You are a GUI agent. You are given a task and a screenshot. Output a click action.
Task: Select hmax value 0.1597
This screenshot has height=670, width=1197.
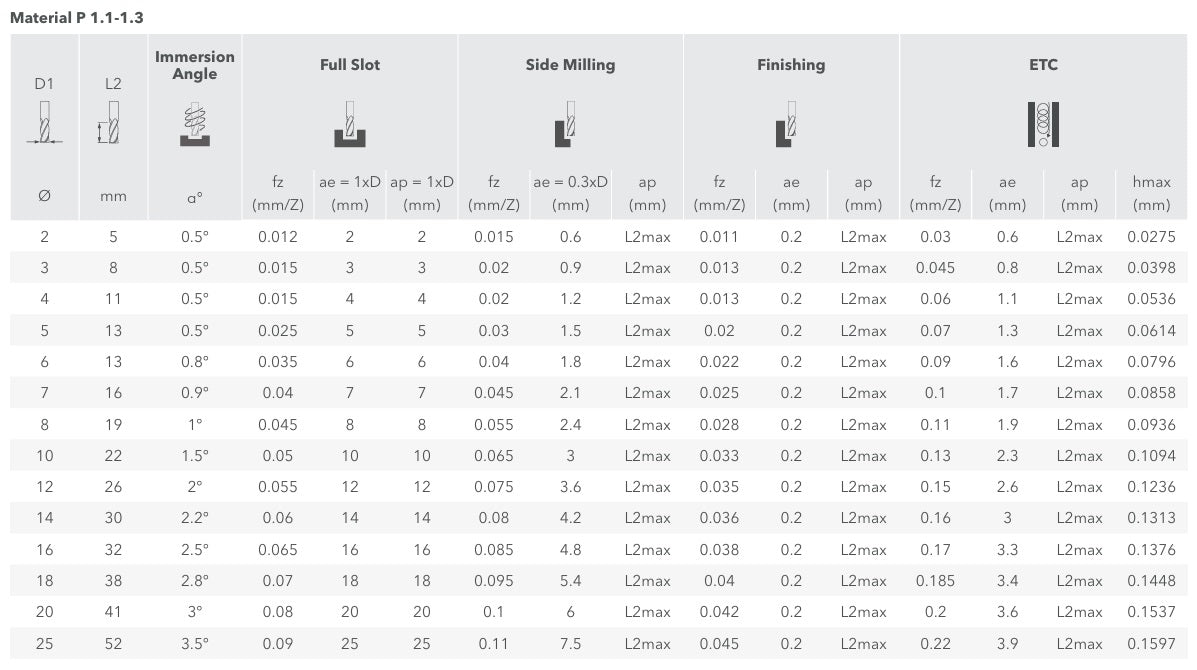(1151, 643)
